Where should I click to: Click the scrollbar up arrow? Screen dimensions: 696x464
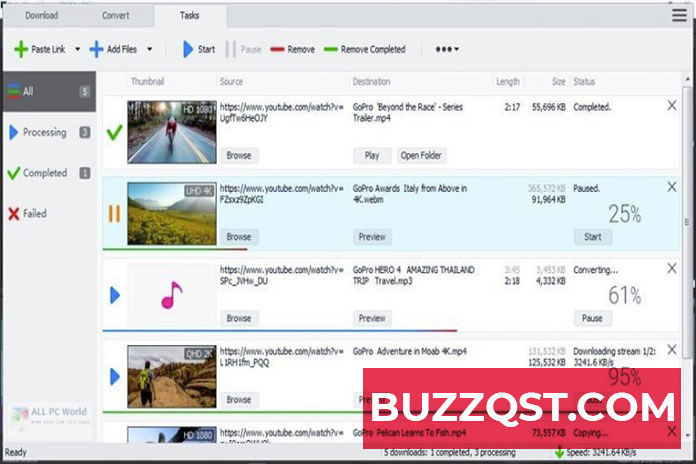[688, 79]
